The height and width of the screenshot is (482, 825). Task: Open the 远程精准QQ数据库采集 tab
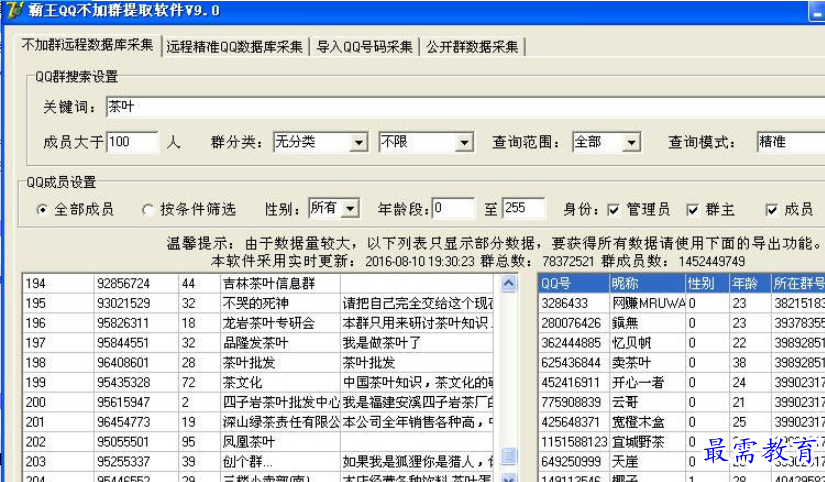tap(235, 47)
